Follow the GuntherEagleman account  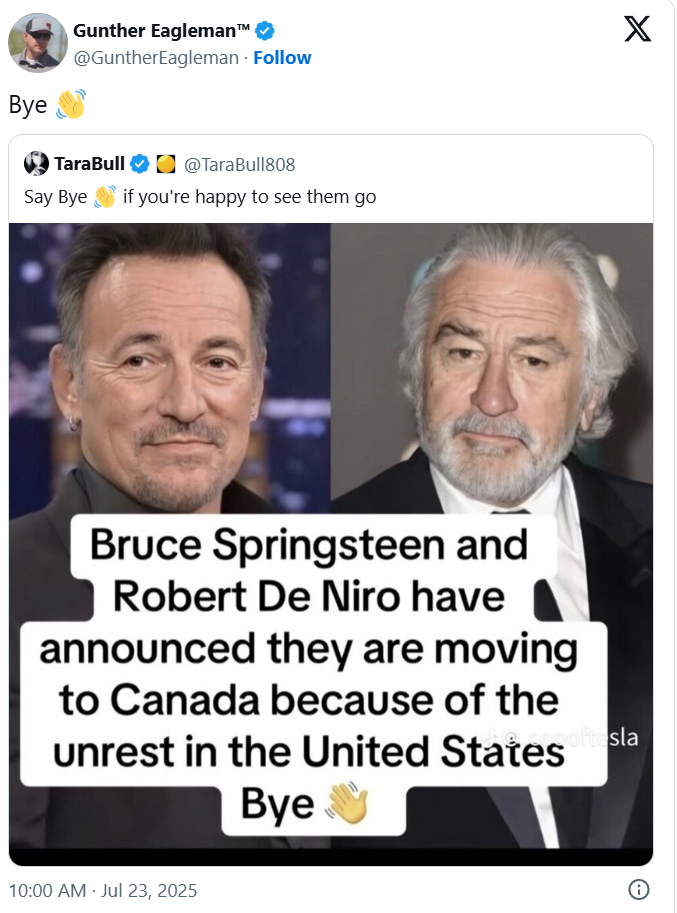point(282,58)
